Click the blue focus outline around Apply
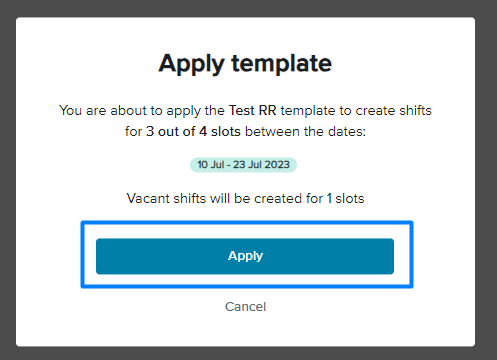Screen dimensions: 497x360 pyautogui.click(x=247, y=223)
